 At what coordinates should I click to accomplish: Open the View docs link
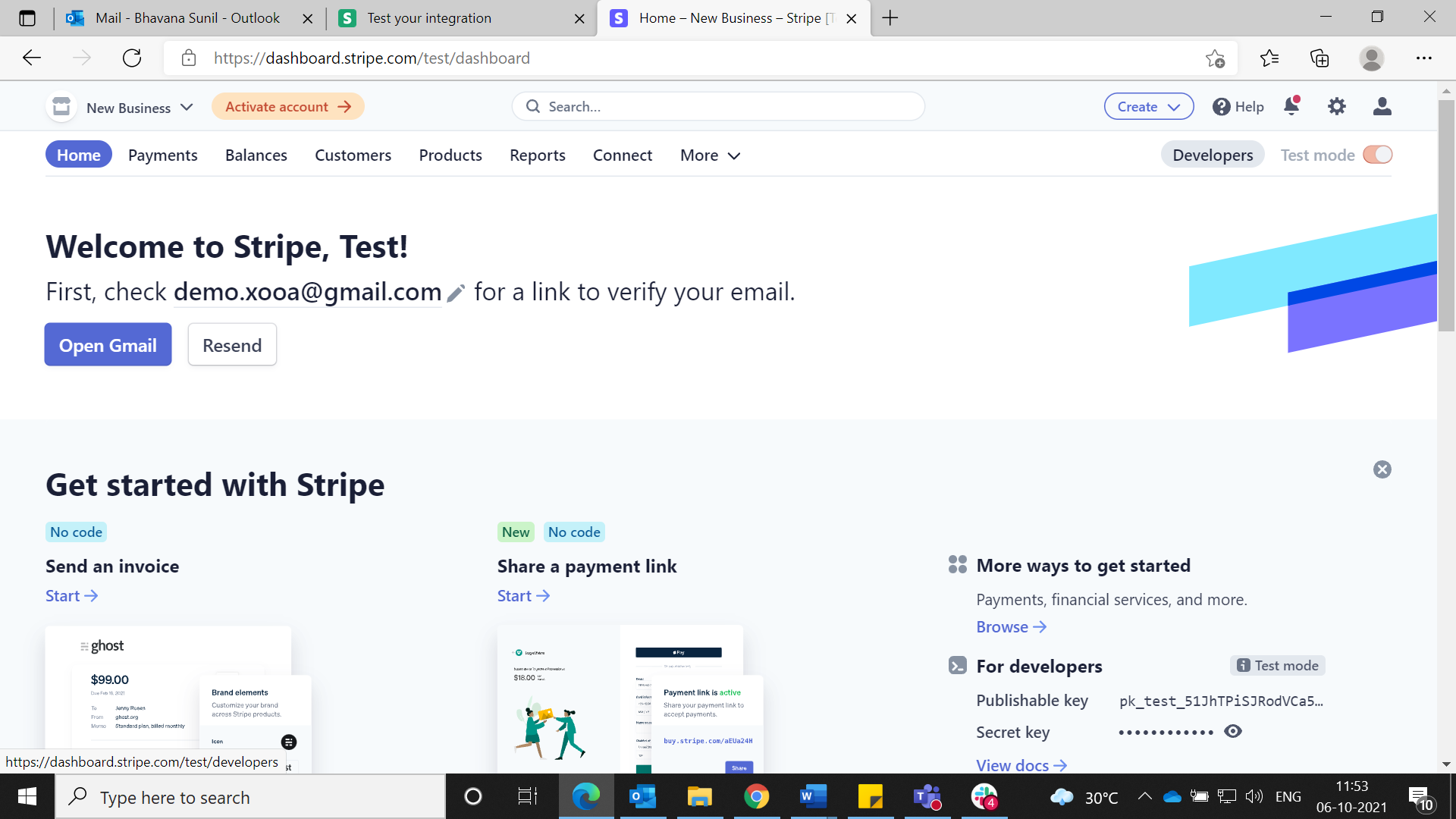[1021, 765]
